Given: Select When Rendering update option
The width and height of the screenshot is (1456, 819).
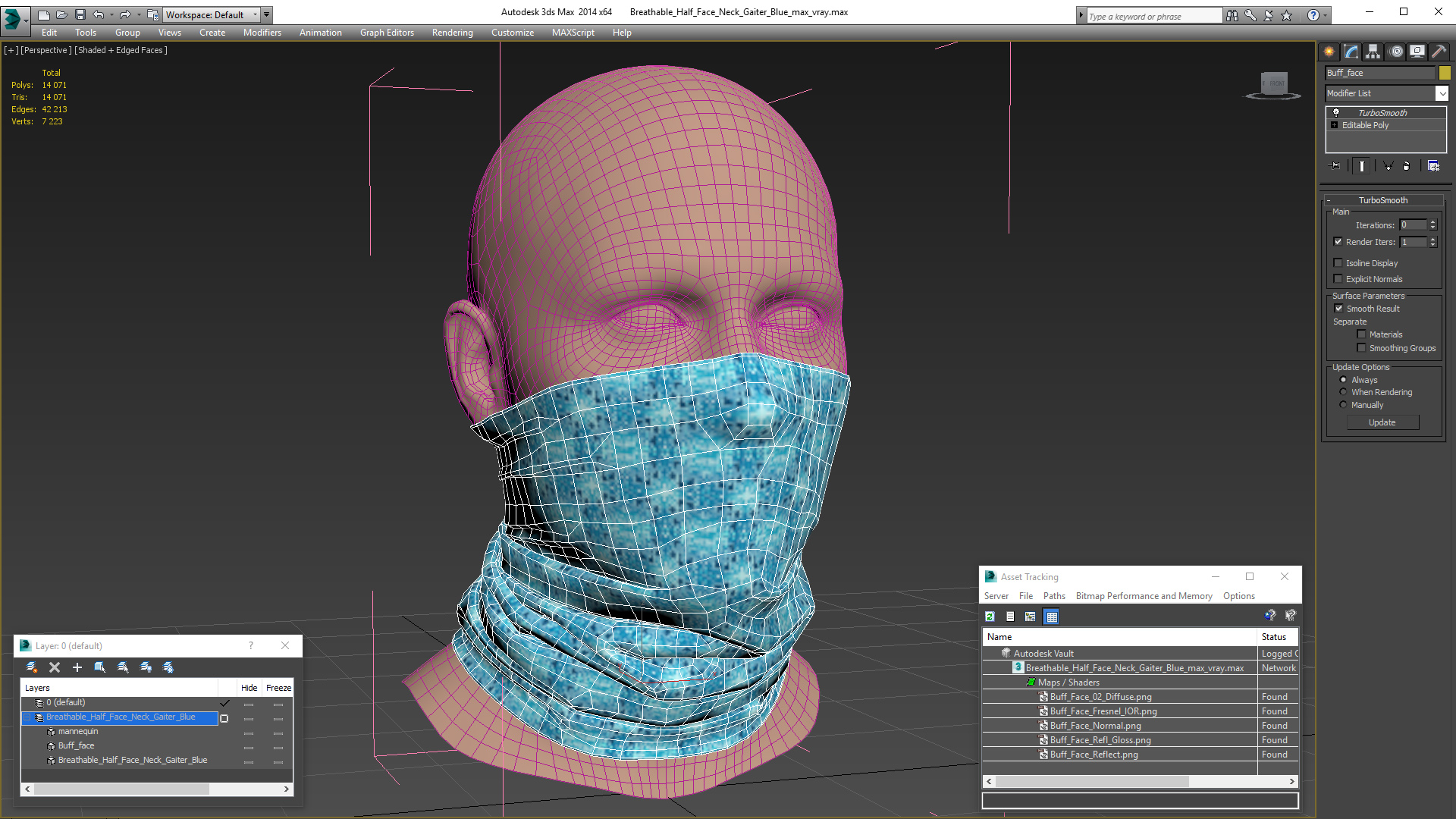Looking at the screenshot, I should (x=1343, y=392).
